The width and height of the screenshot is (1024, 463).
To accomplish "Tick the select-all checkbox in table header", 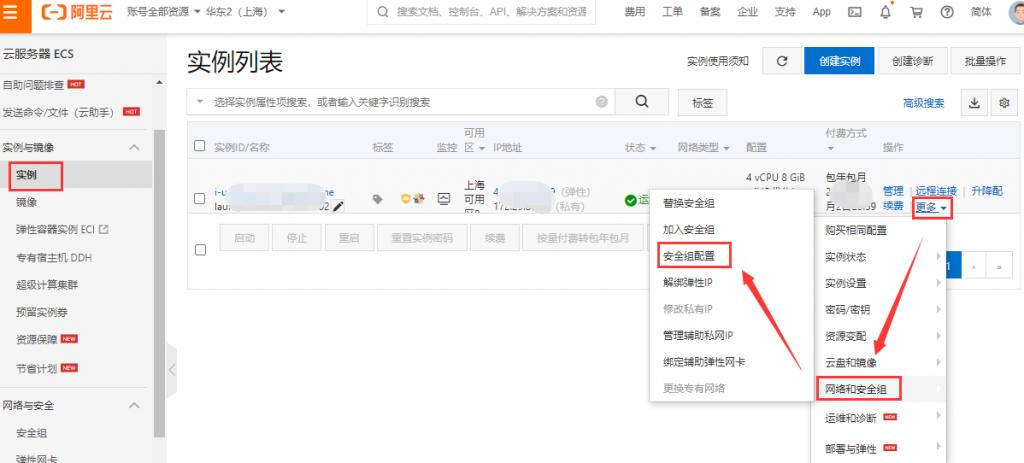I will 199,146.
